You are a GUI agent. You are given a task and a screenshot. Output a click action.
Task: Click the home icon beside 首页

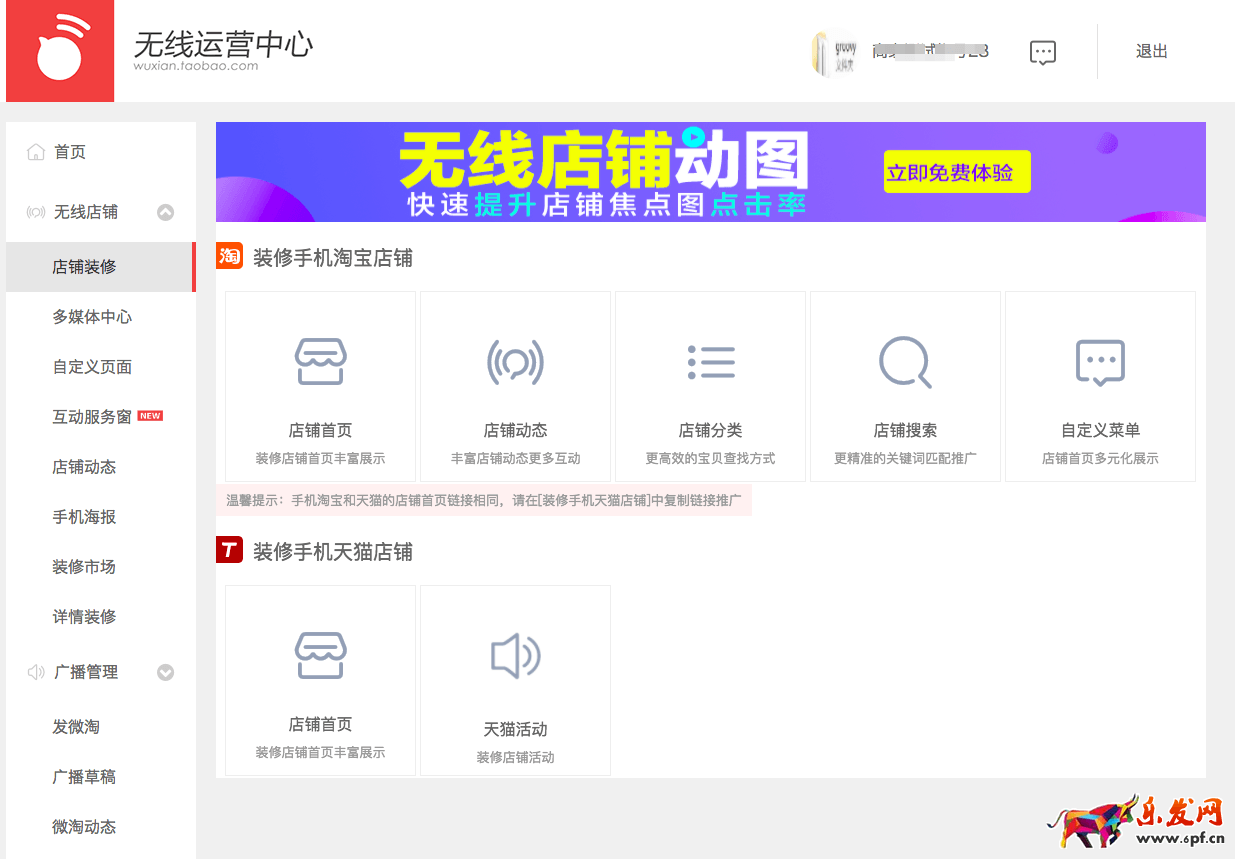click(x=36, y=152)
